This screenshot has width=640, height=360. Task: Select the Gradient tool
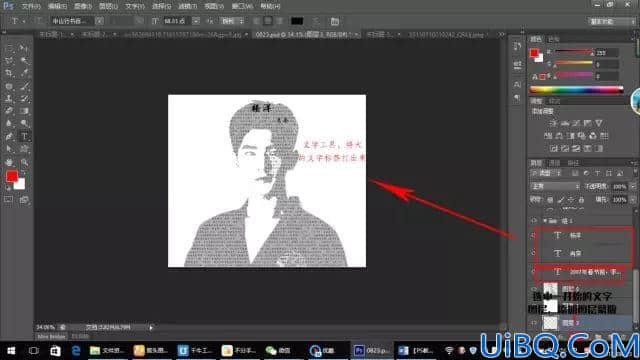click(24, 111)
